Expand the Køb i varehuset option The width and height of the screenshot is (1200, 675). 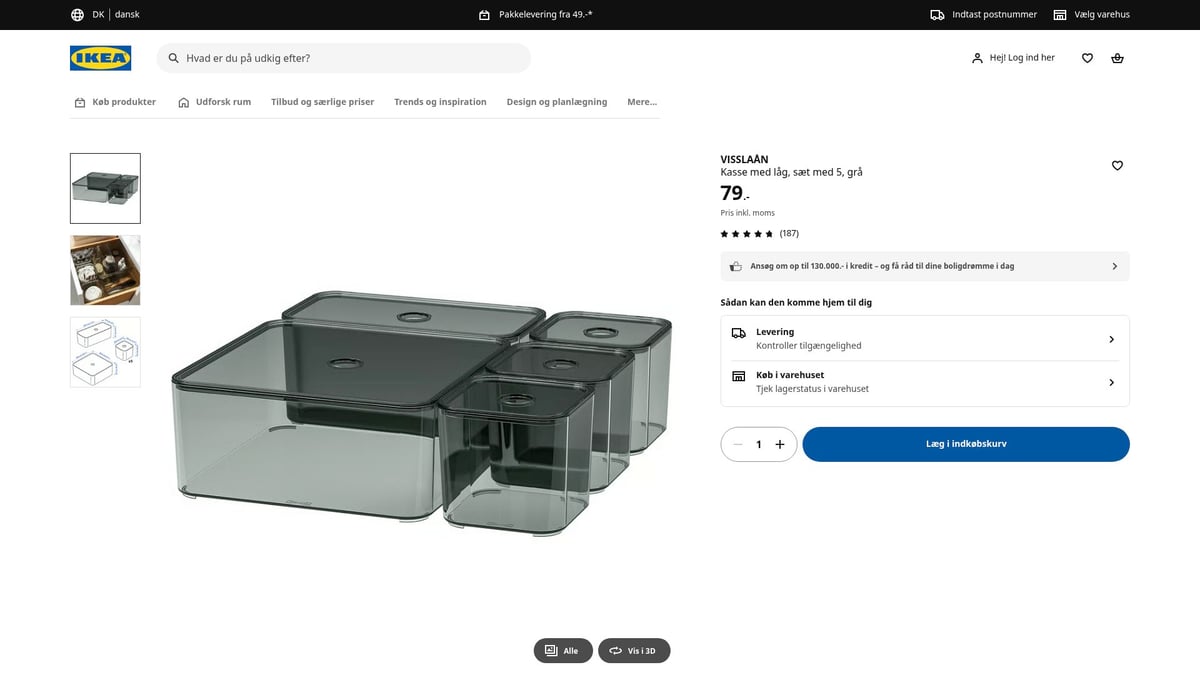tap(925, 382)
